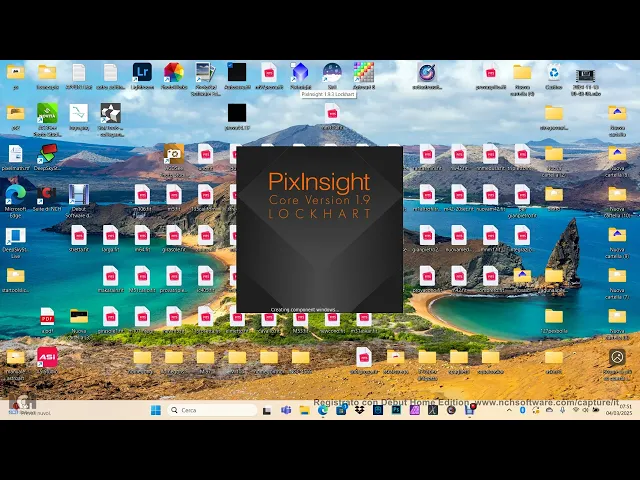
Task: Open the Lightroom desktop shortcut
Action: [142, 73]
